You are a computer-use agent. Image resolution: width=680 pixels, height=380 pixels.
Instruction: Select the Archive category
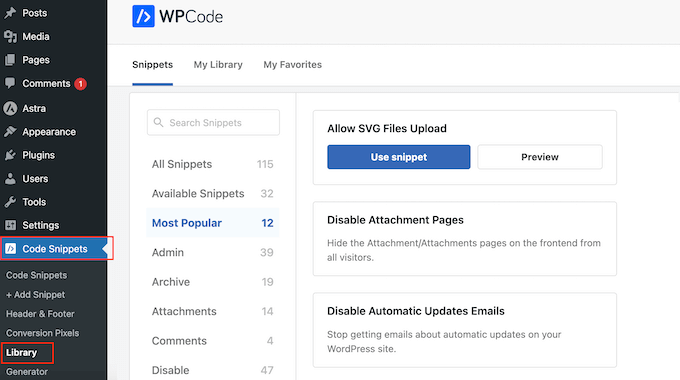point(212,282)
